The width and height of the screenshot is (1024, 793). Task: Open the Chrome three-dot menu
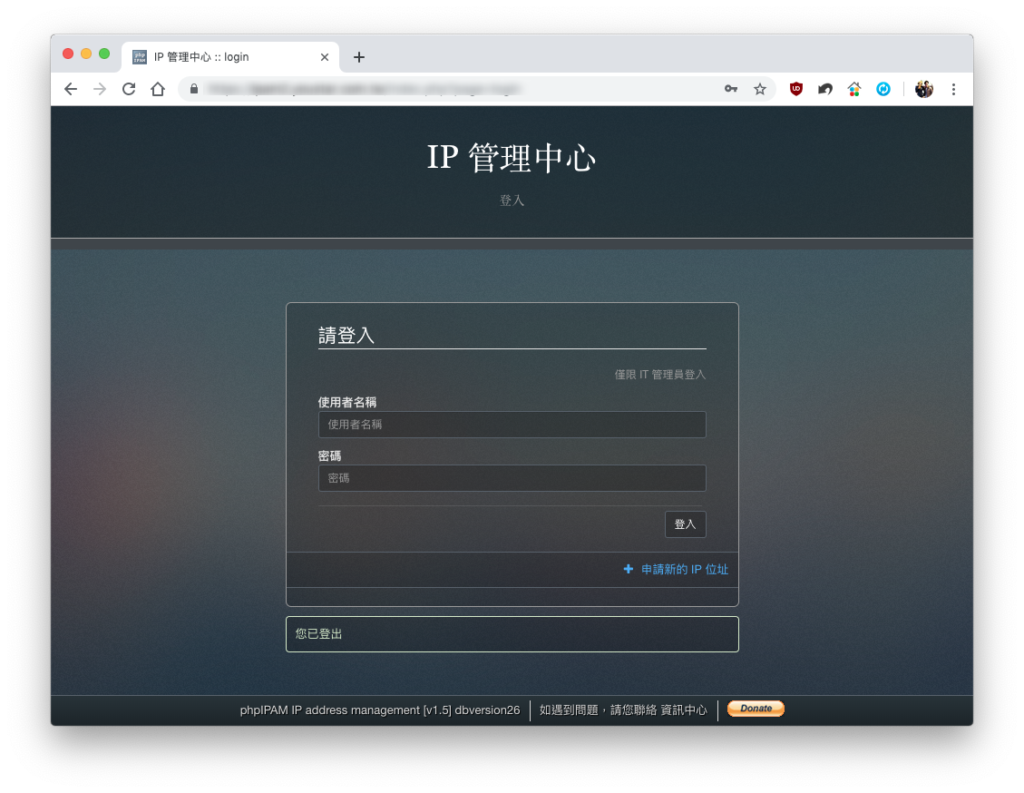tap(953, 89)
